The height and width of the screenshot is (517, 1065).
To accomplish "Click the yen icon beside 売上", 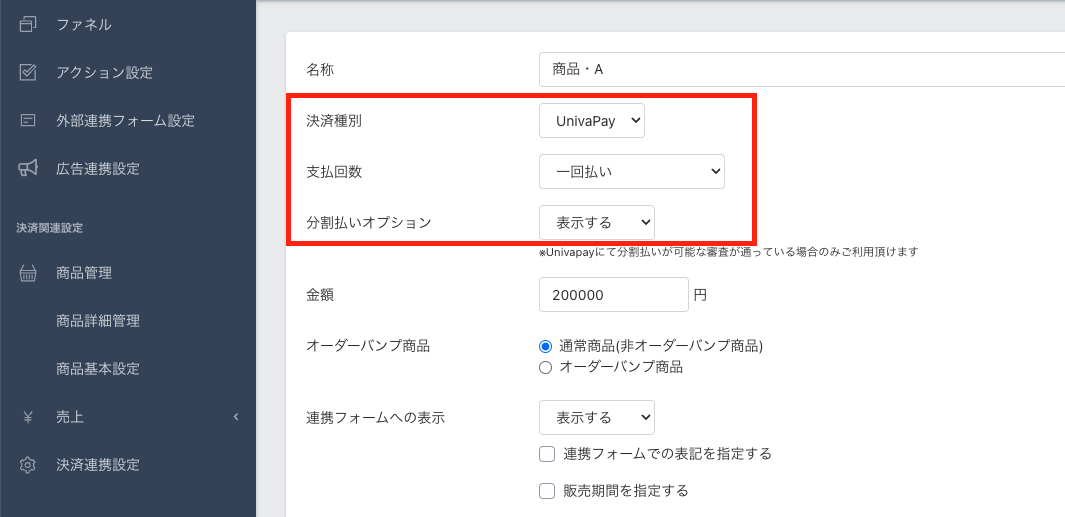I will tap(28, 417).
